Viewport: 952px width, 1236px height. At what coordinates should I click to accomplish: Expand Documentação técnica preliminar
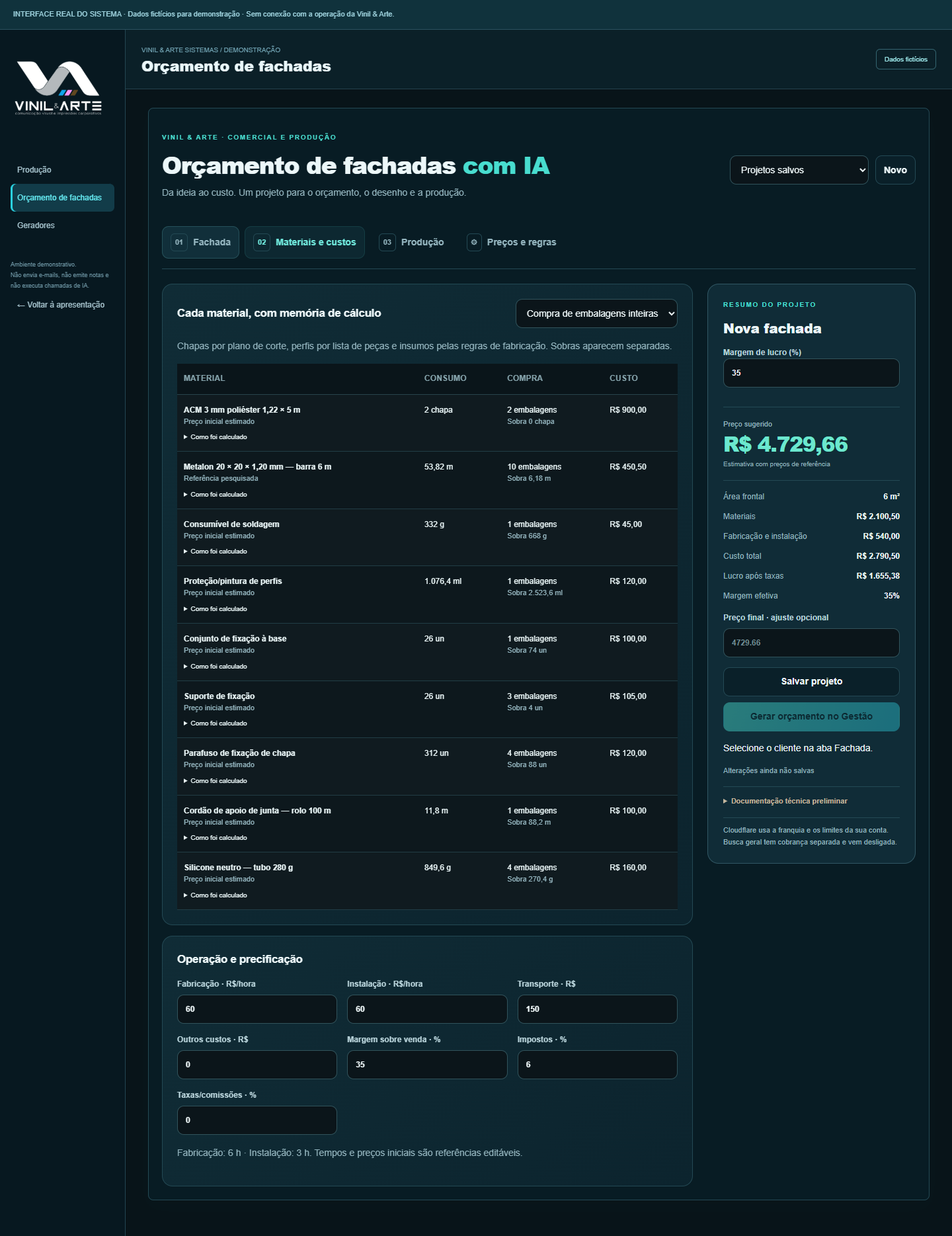point(785,801)
